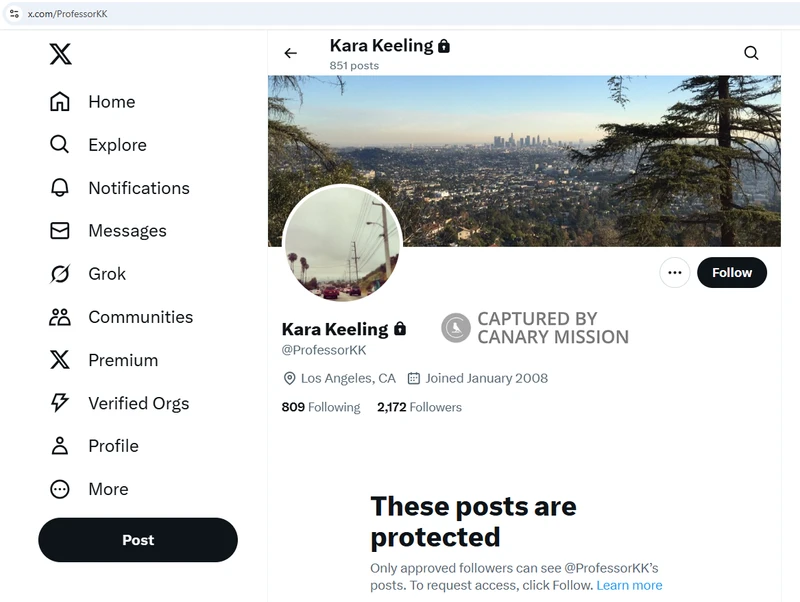Open the circular profile picture thumbnail
Viewport: 800px width, 602px height.
tap(342, 243)
